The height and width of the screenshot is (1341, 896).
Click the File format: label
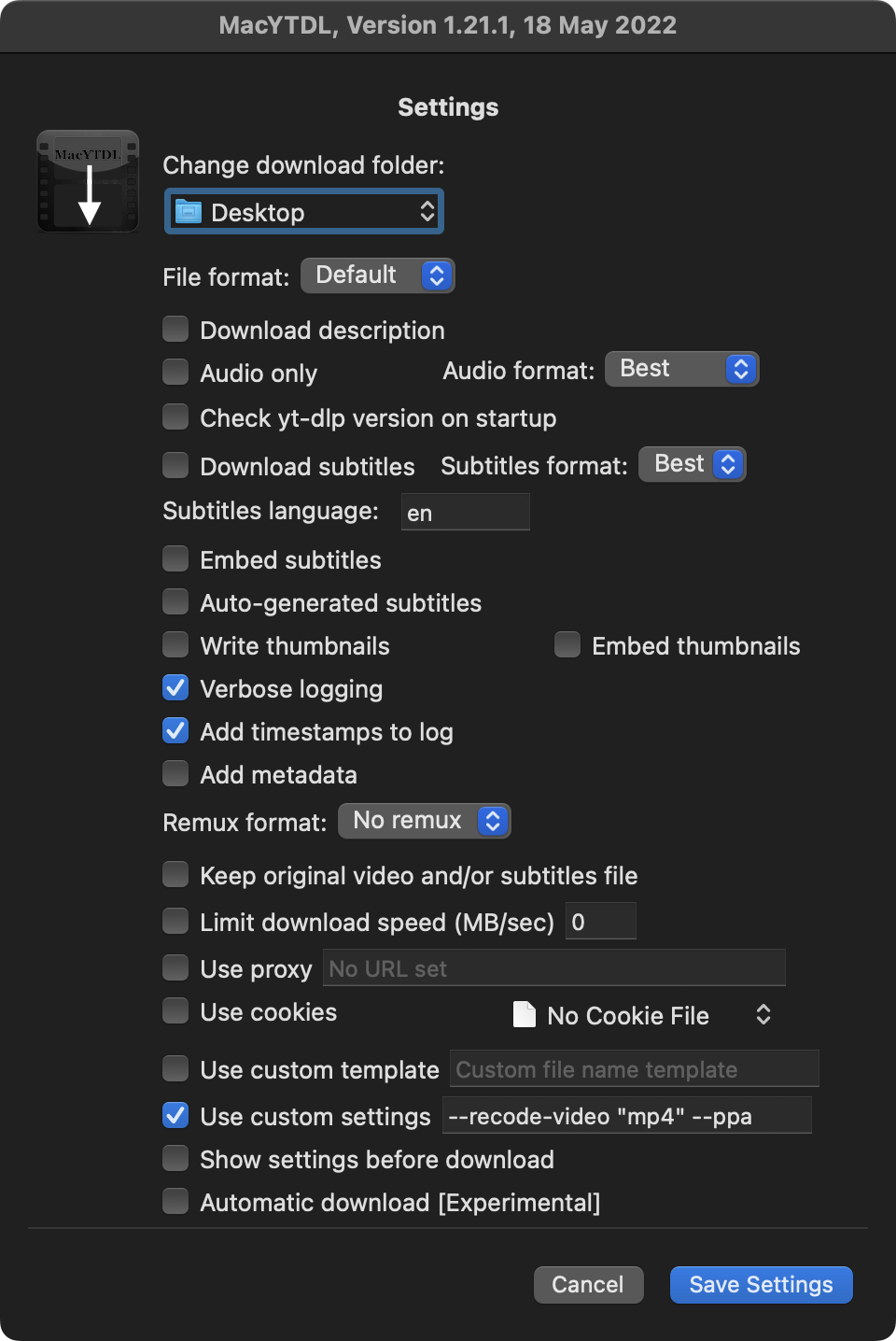226,277
